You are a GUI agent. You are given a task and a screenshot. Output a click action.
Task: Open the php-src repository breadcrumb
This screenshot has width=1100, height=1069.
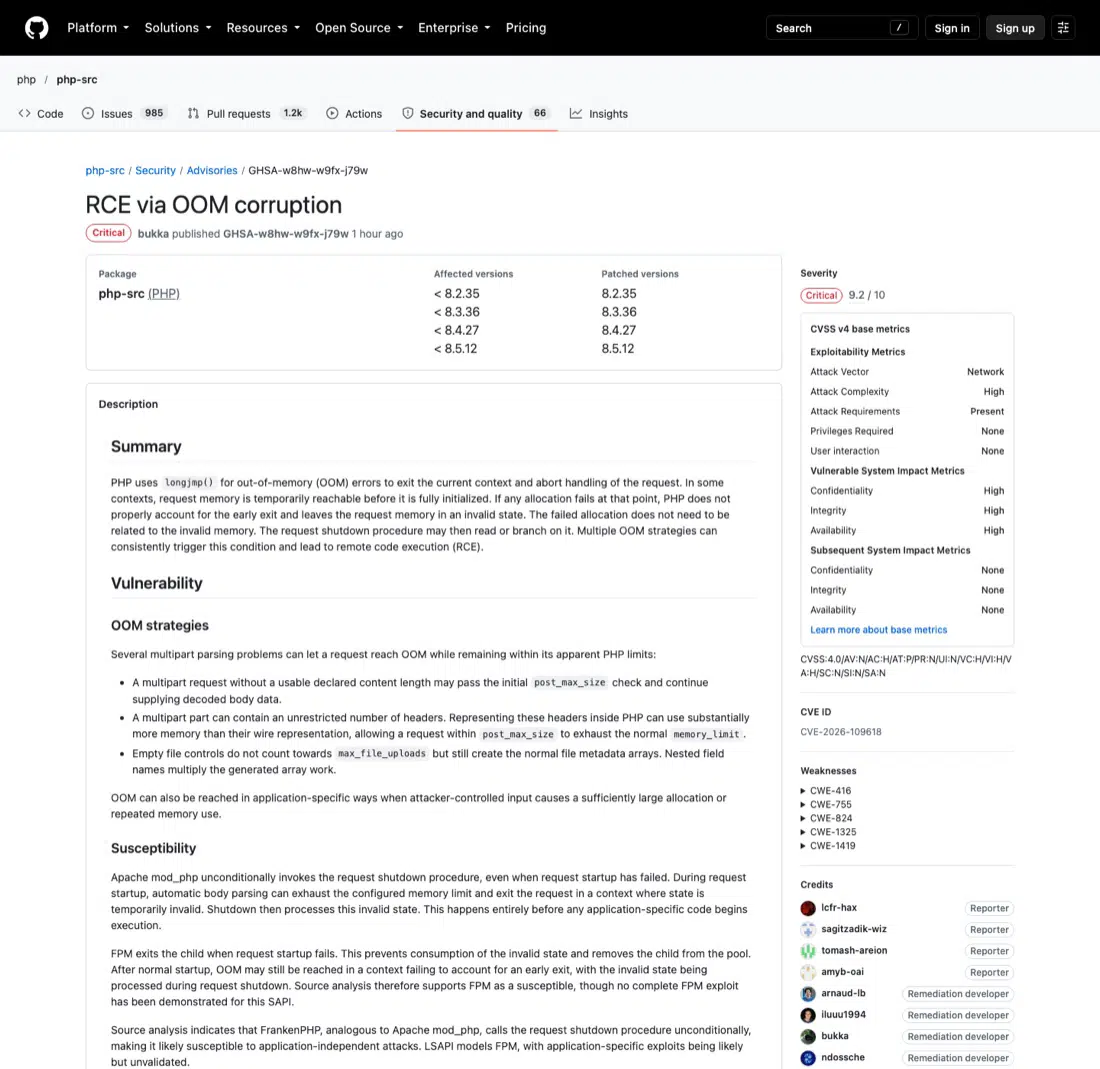(x=76, y=79)
